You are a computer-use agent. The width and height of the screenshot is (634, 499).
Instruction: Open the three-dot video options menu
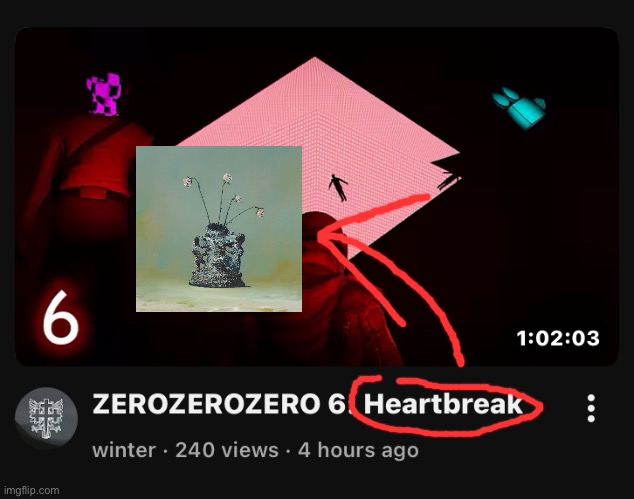click(591, 408)
